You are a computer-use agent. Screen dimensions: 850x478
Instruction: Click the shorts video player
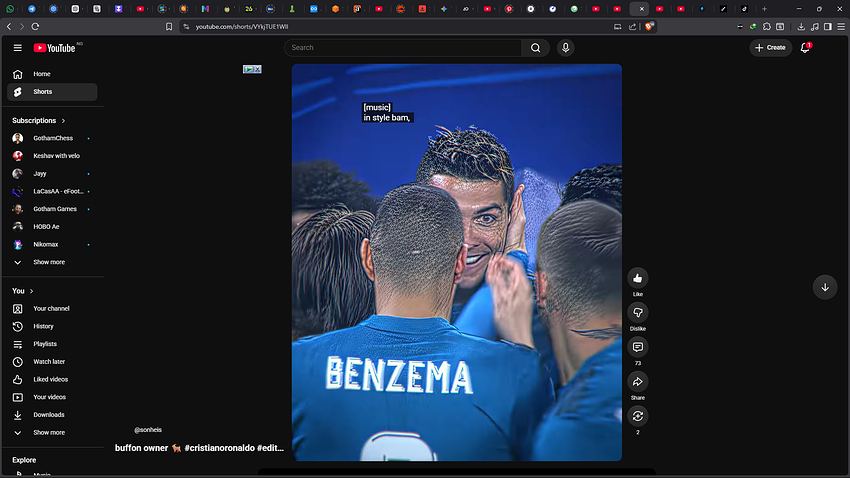click(x=456, y=262)
